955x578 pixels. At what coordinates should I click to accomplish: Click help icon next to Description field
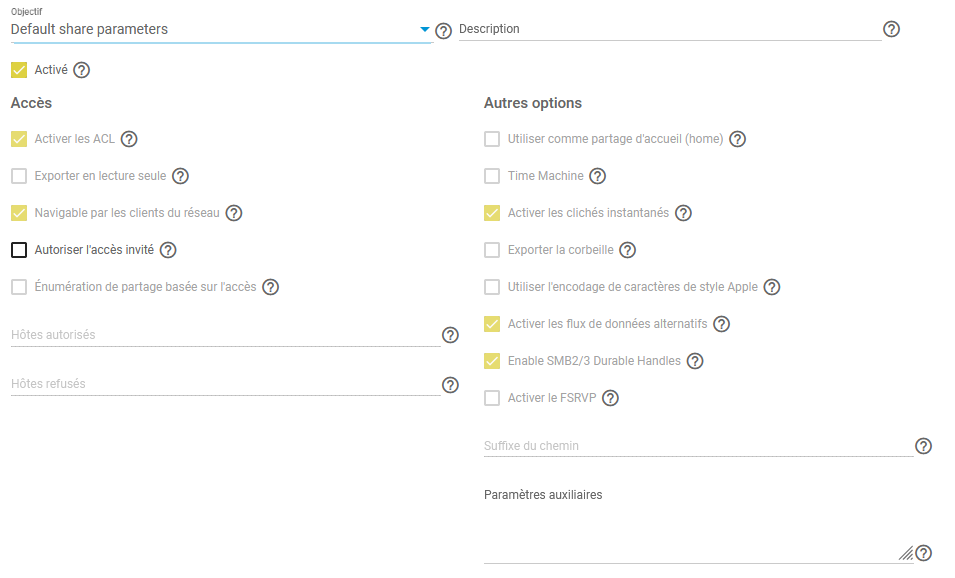(891, 29)
